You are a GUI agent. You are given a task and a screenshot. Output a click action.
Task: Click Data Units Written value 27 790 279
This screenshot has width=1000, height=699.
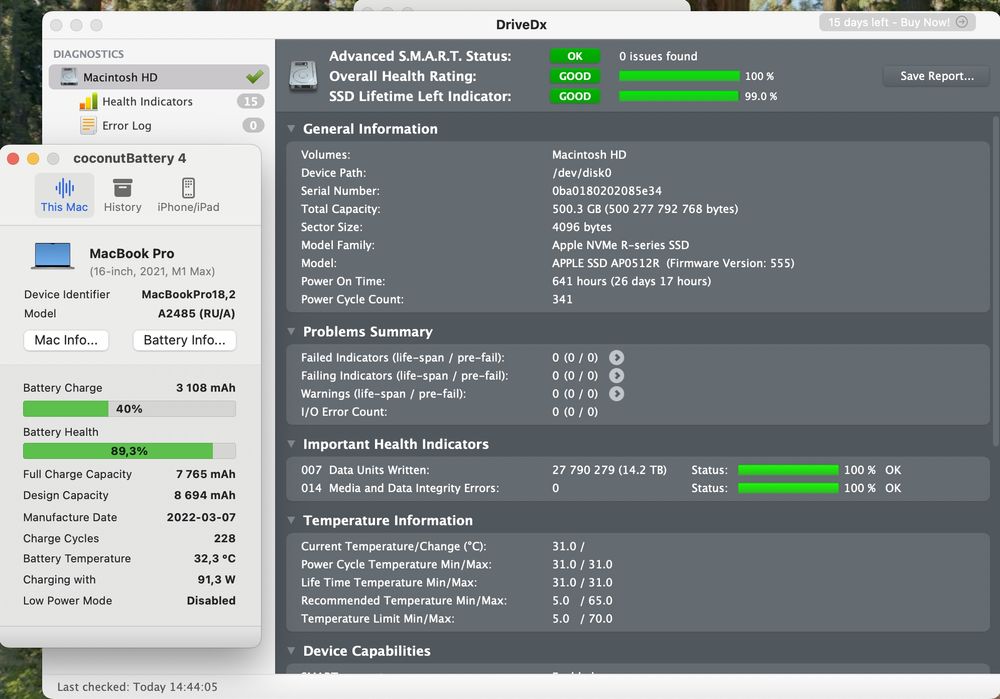click(609, 470)
